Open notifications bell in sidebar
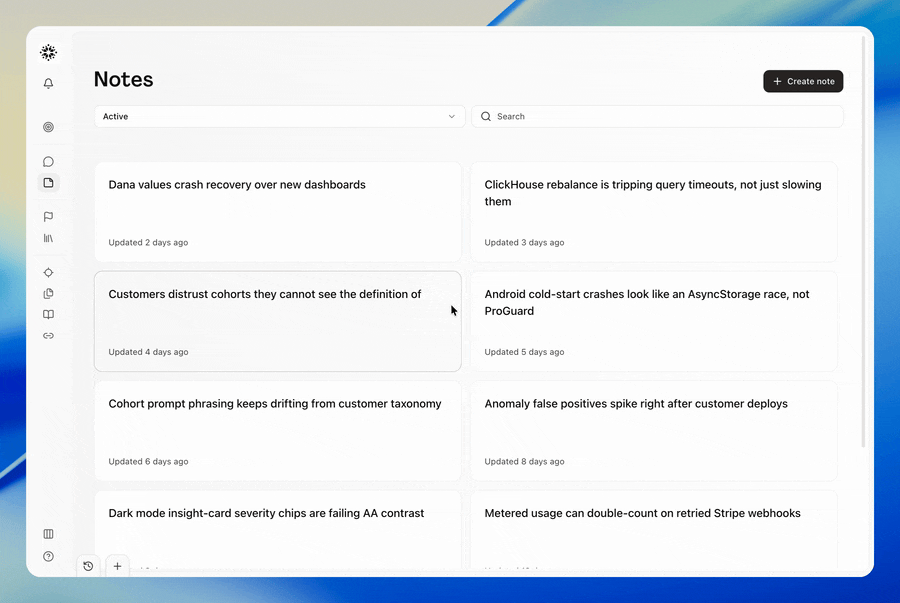The image size is (900, 603). (x=48, y=83)
